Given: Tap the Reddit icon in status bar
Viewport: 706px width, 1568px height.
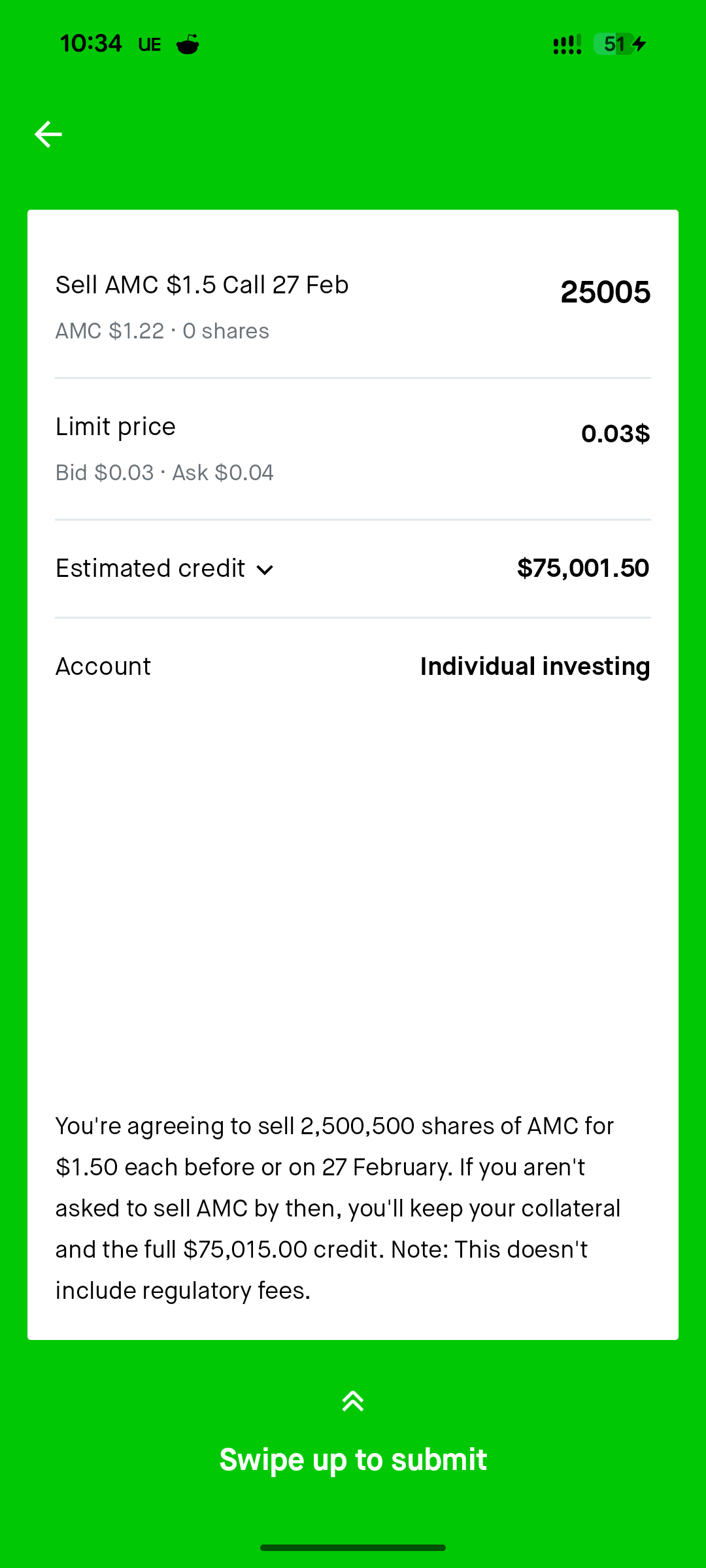Looking at the screenshot, I should 188,44.
